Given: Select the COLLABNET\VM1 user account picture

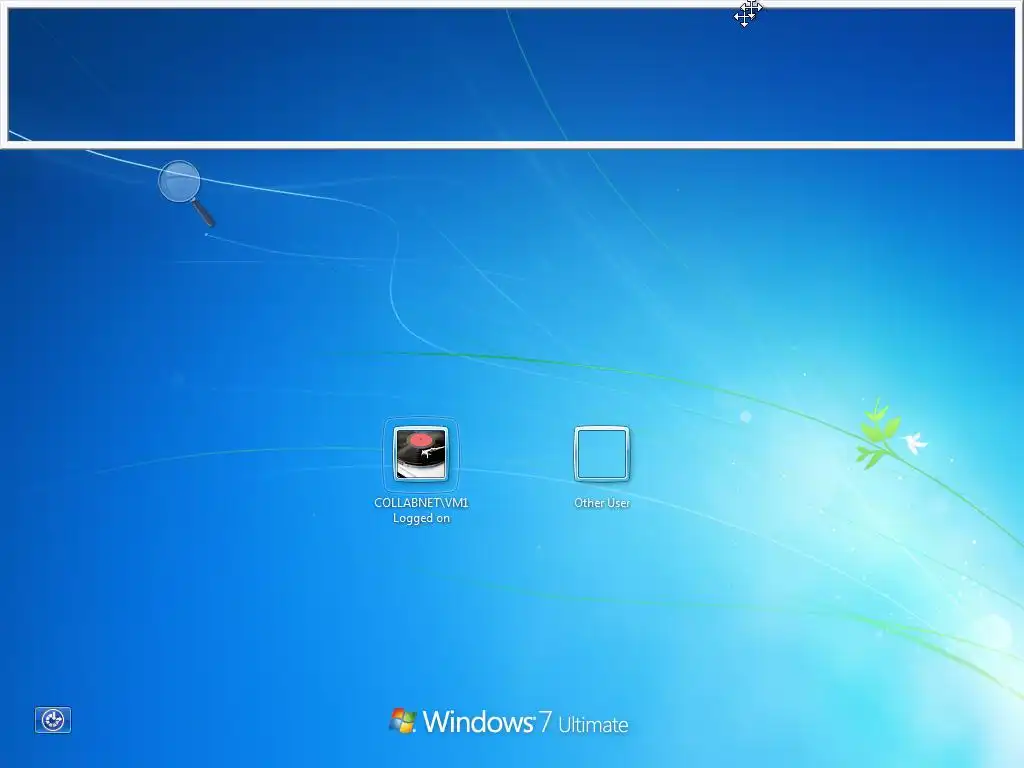Looking at the screenshot, I should [421, 453].
